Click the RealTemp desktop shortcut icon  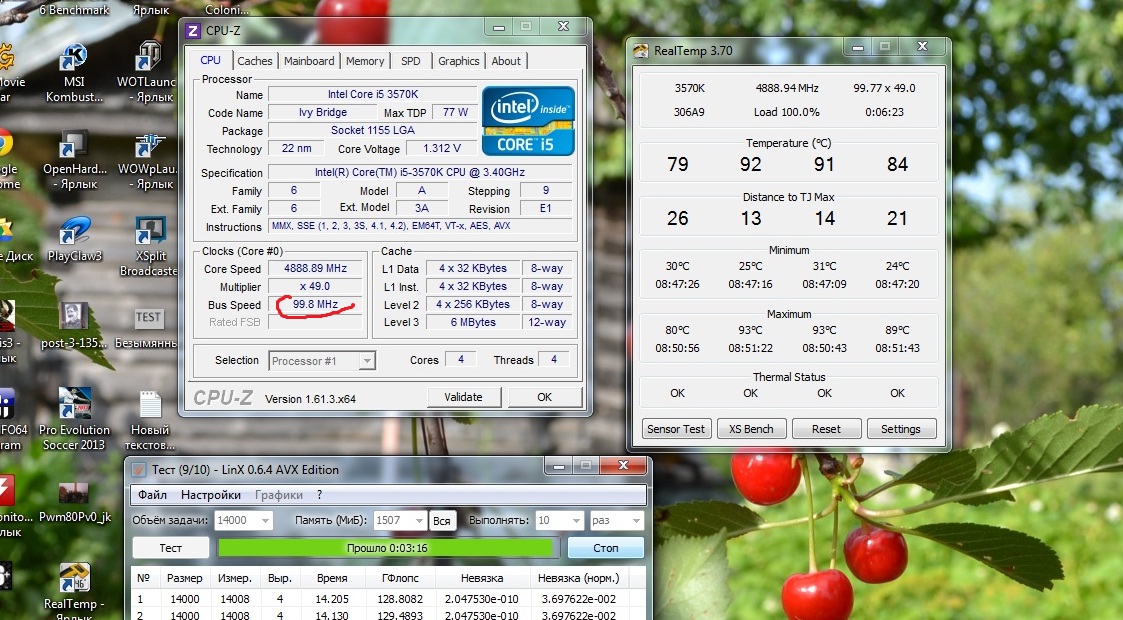pos(73,580)
